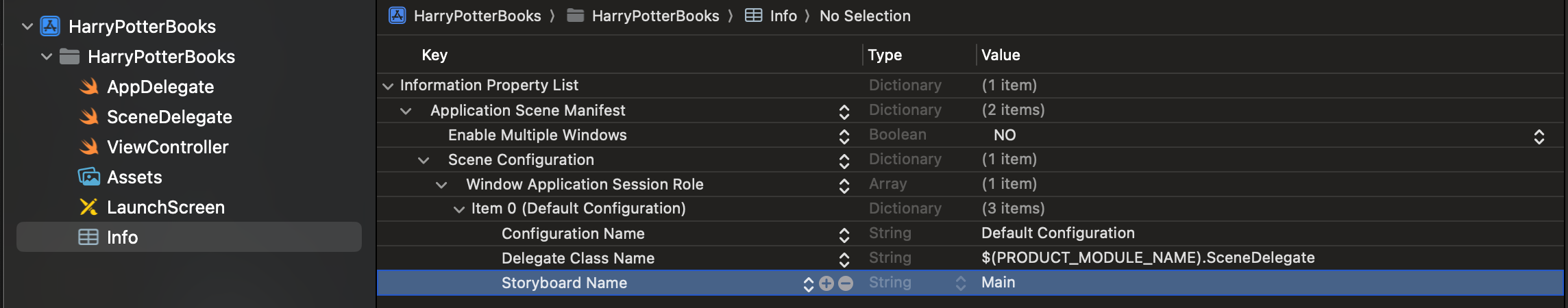Collapse the Information Property List row
1568x308 pixels.
tap(388, 86)
